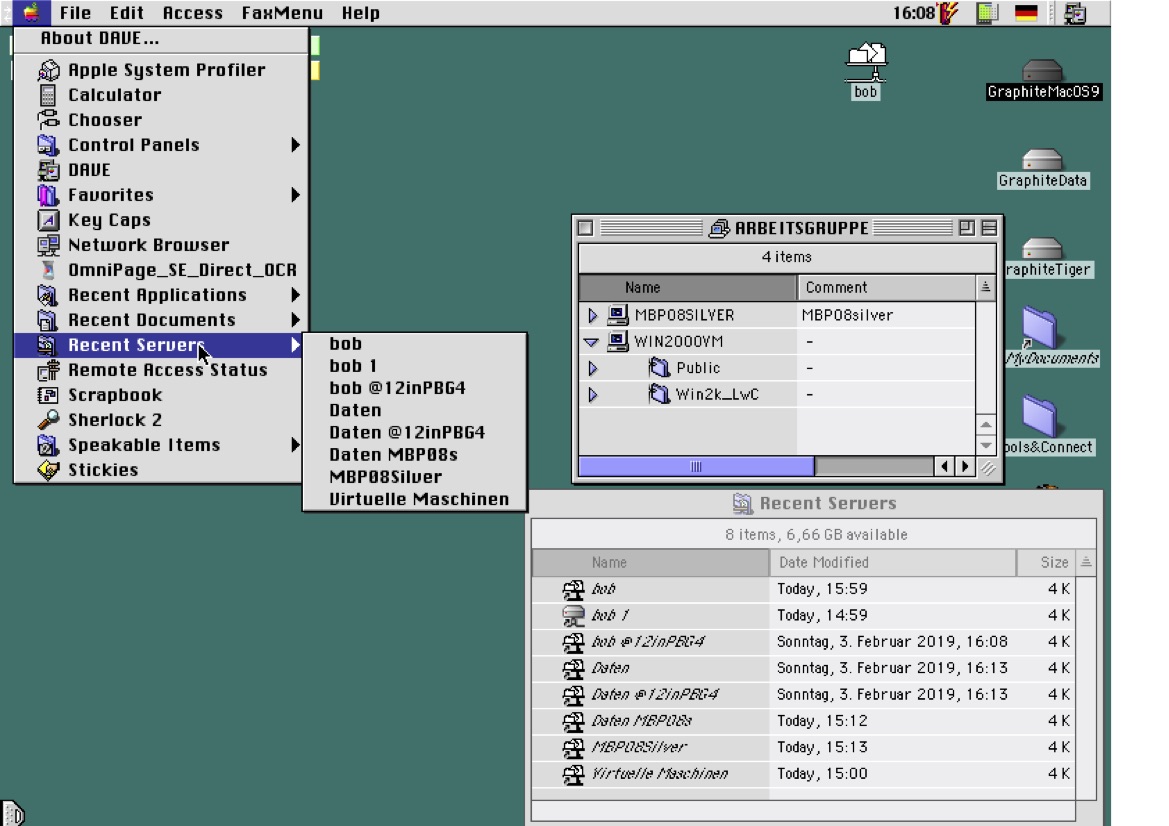Open Apple System Profiler from Apple menu
This screenshot has height=826, width=1169.
coord(160,70)
